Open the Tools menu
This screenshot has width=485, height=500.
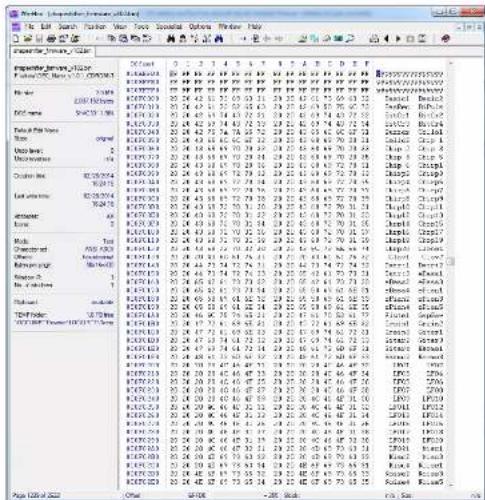click(141, 26)
